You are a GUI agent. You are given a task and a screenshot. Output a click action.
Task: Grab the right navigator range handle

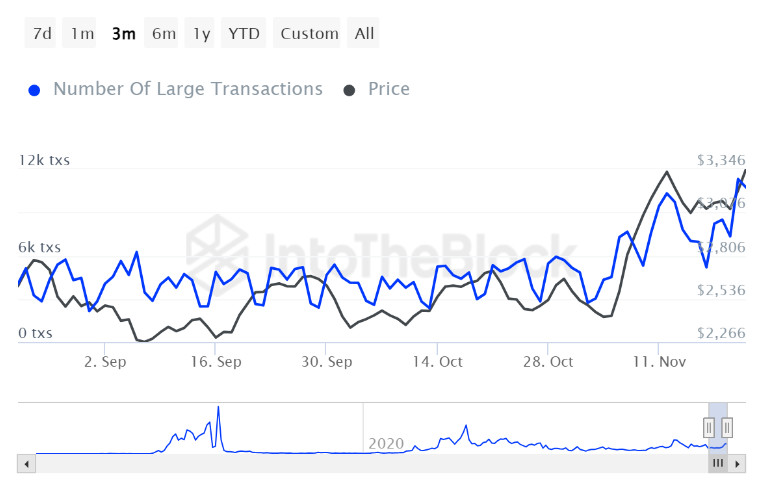pyautogui.click(x=727, y=428)
